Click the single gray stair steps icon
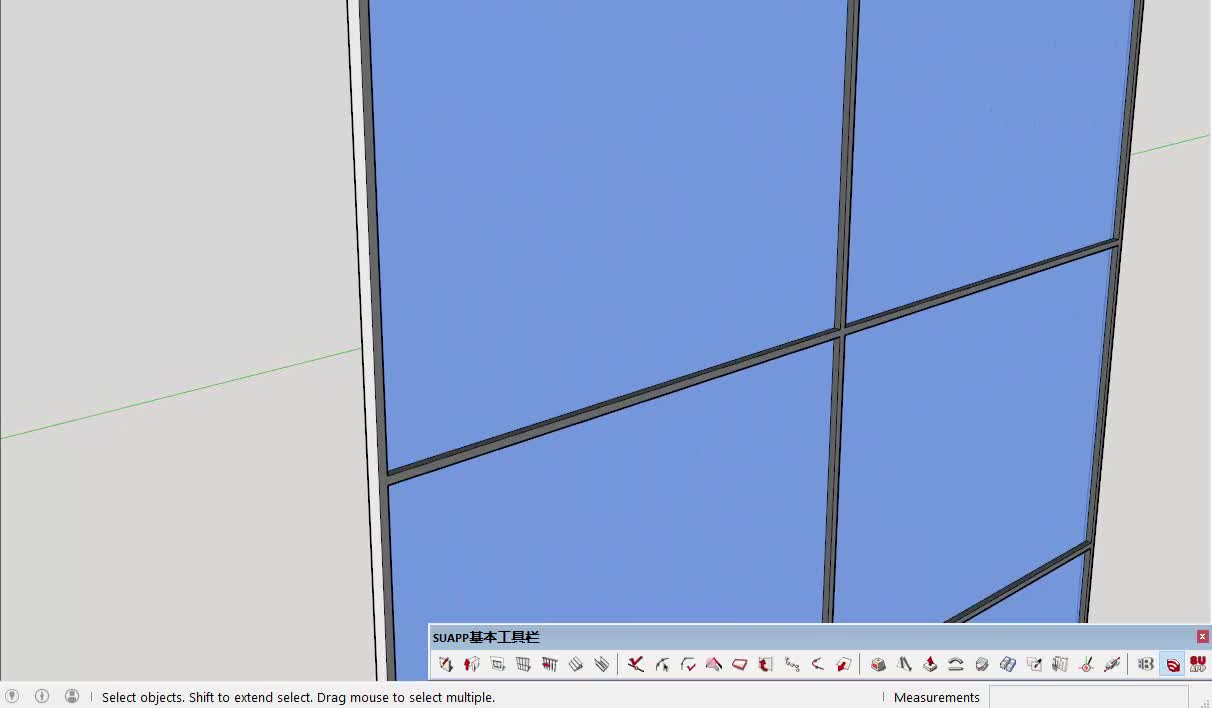 click(576, 664)
